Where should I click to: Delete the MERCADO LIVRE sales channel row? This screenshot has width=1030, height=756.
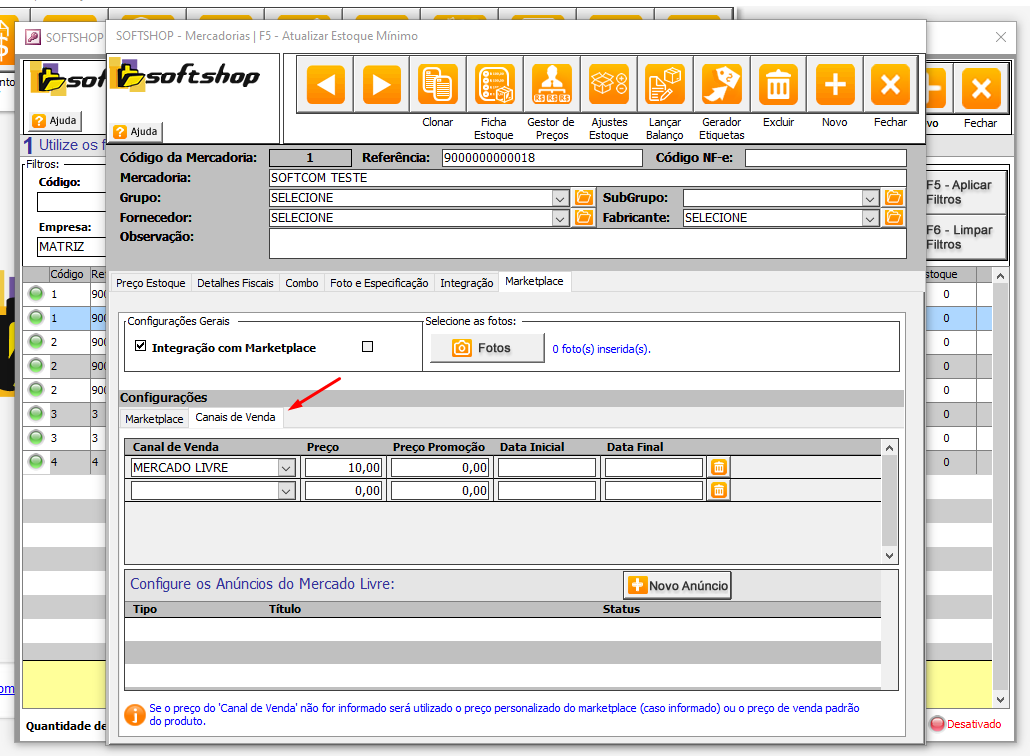click(x=719, y=467)
